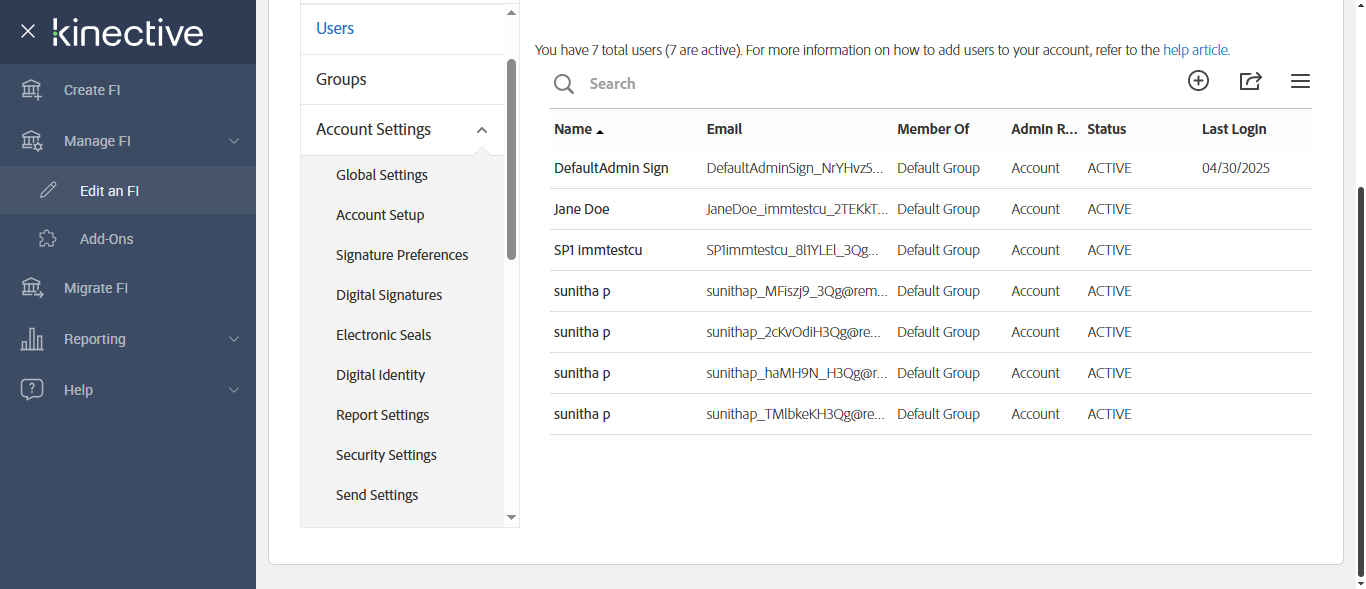Open the hamburger options menu icon
Image resolution: width=1366 pixels, height=589 pixels.
[1300, 81]
